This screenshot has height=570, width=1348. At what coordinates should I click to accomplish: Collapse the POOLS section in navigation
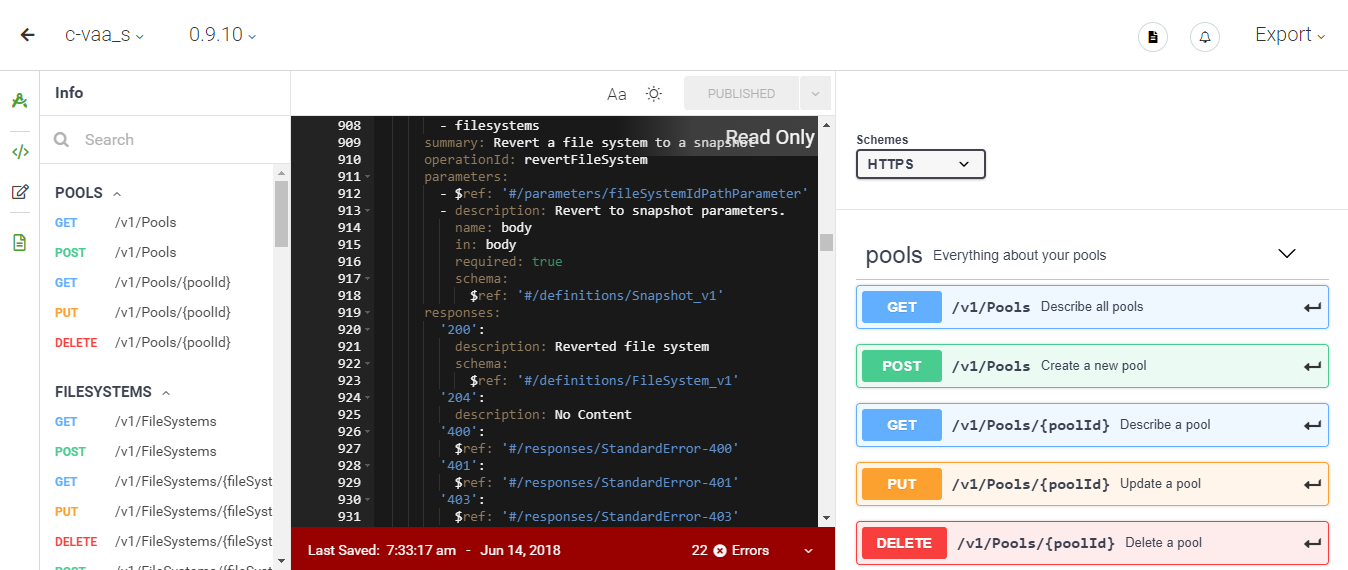point(117,193)
